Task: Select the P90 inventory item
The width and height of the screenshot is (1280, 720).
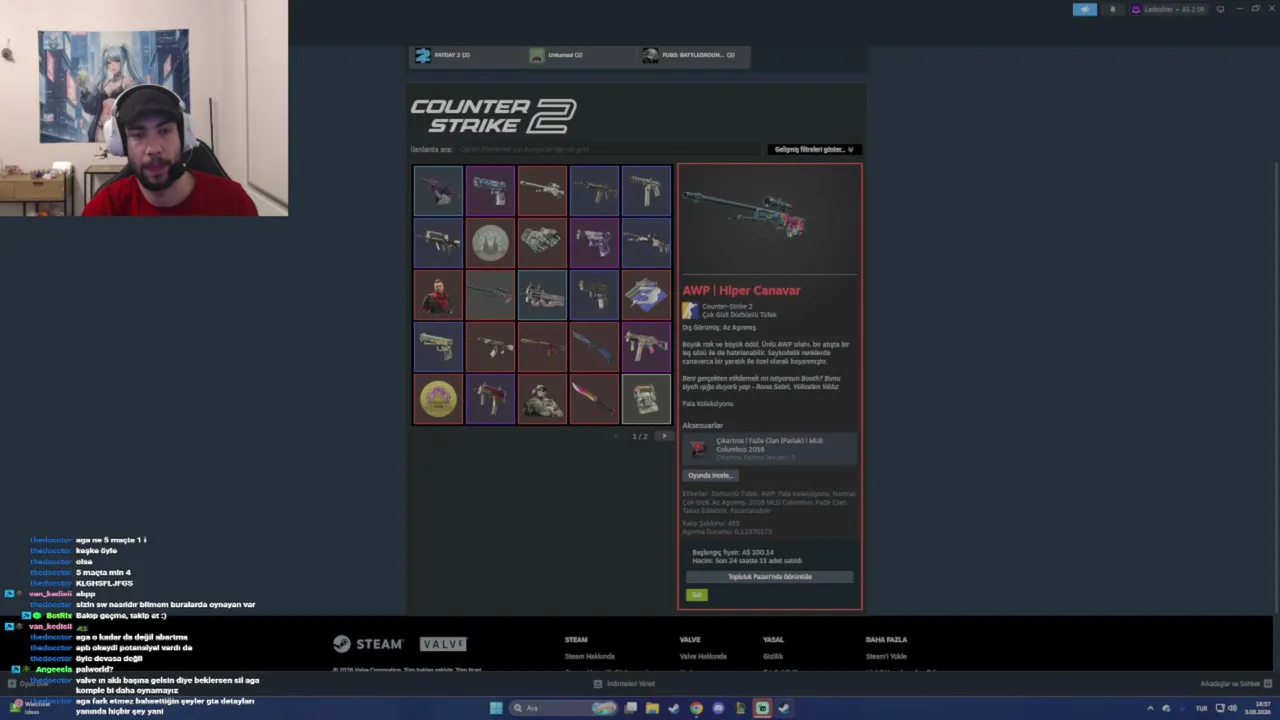Action: 542,295
